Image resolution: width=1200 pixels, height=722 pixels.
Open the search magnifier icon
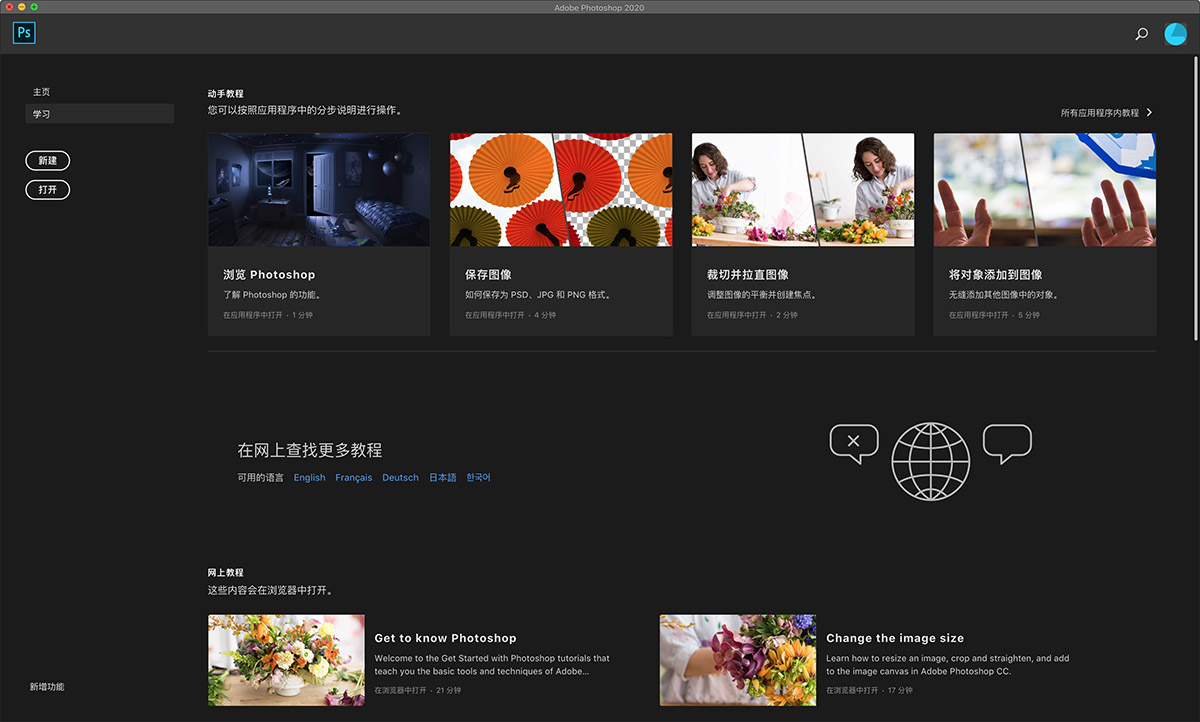click(x=1141, y=34)
